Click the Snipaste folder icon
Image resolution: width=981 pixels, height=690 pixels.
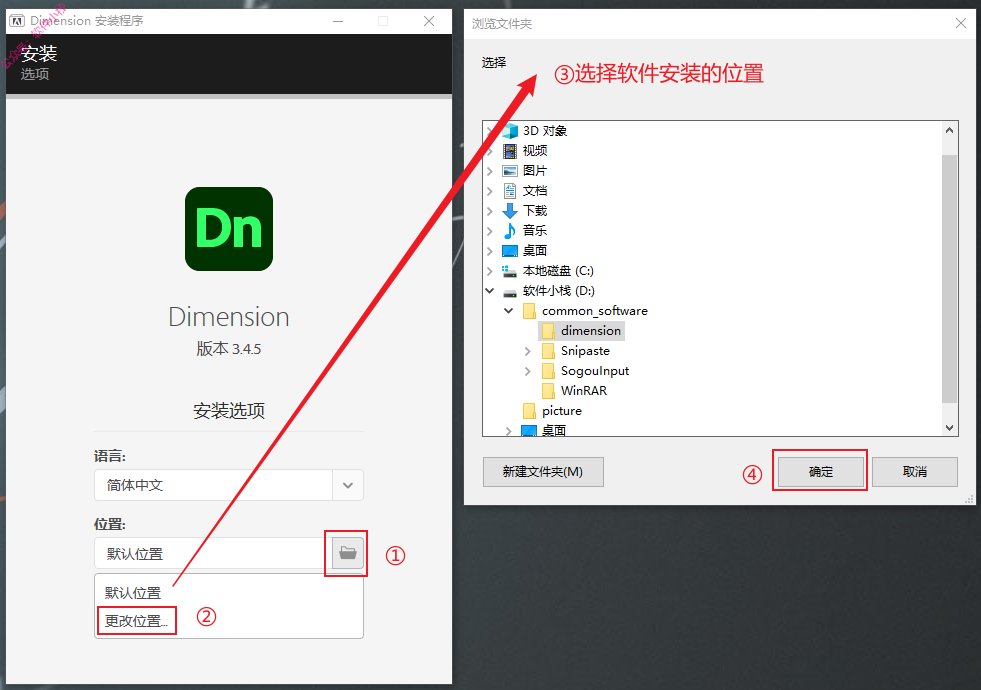(549, 351)
